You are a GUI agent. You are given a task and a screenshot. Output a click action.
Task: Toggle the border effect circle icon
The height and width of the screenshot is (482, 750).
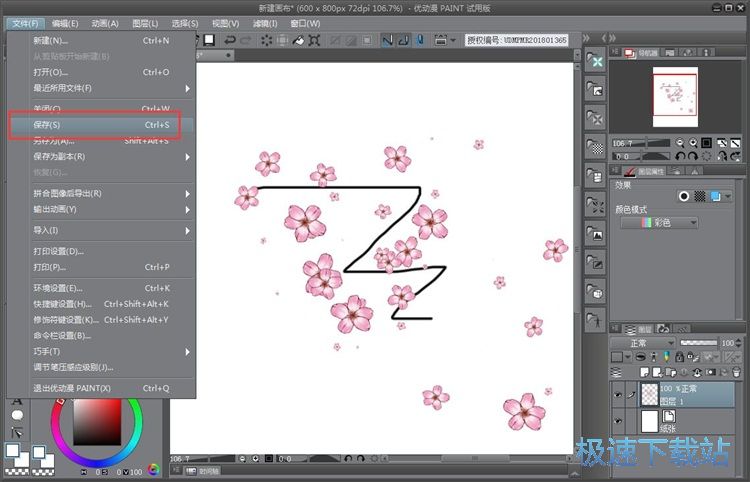[685, 197]
